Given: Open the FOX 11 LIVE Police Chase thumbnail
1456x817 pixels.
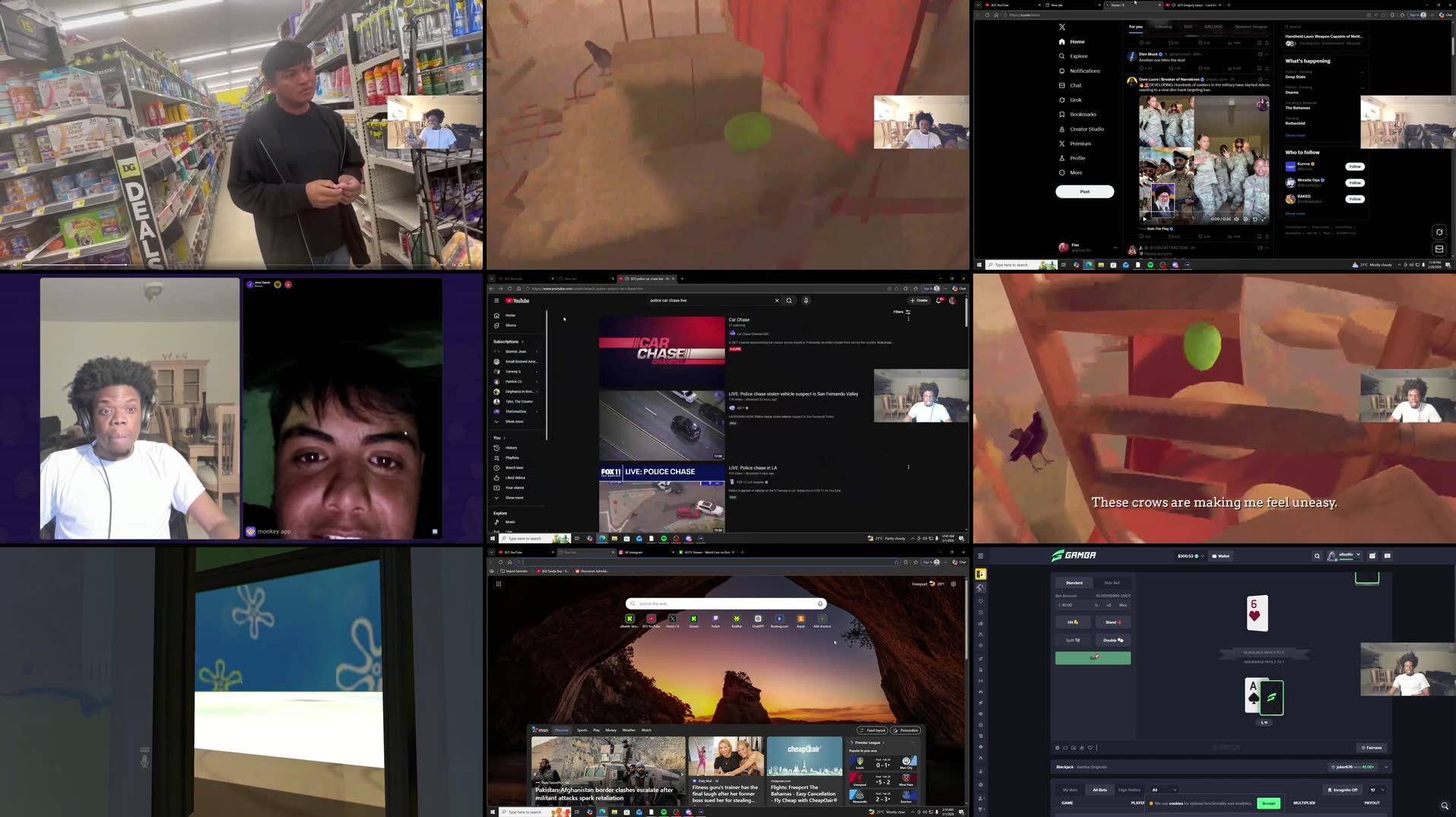Looking at the screenshot, I should point(661,499).
